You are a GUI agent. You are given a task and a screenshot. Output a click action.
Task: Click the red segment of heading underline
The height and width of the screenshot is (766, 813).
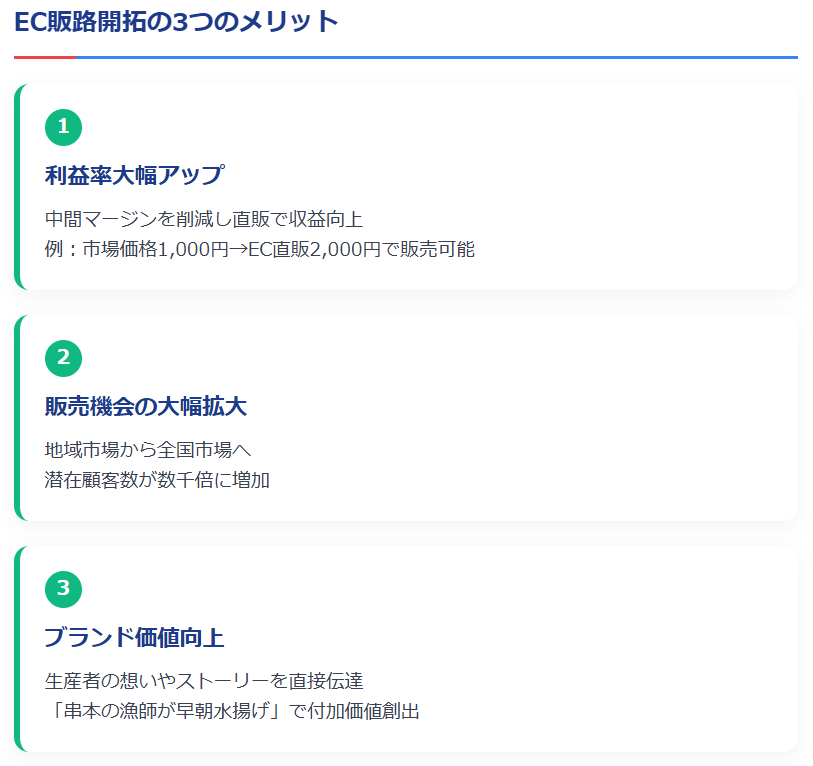point(44,57)
